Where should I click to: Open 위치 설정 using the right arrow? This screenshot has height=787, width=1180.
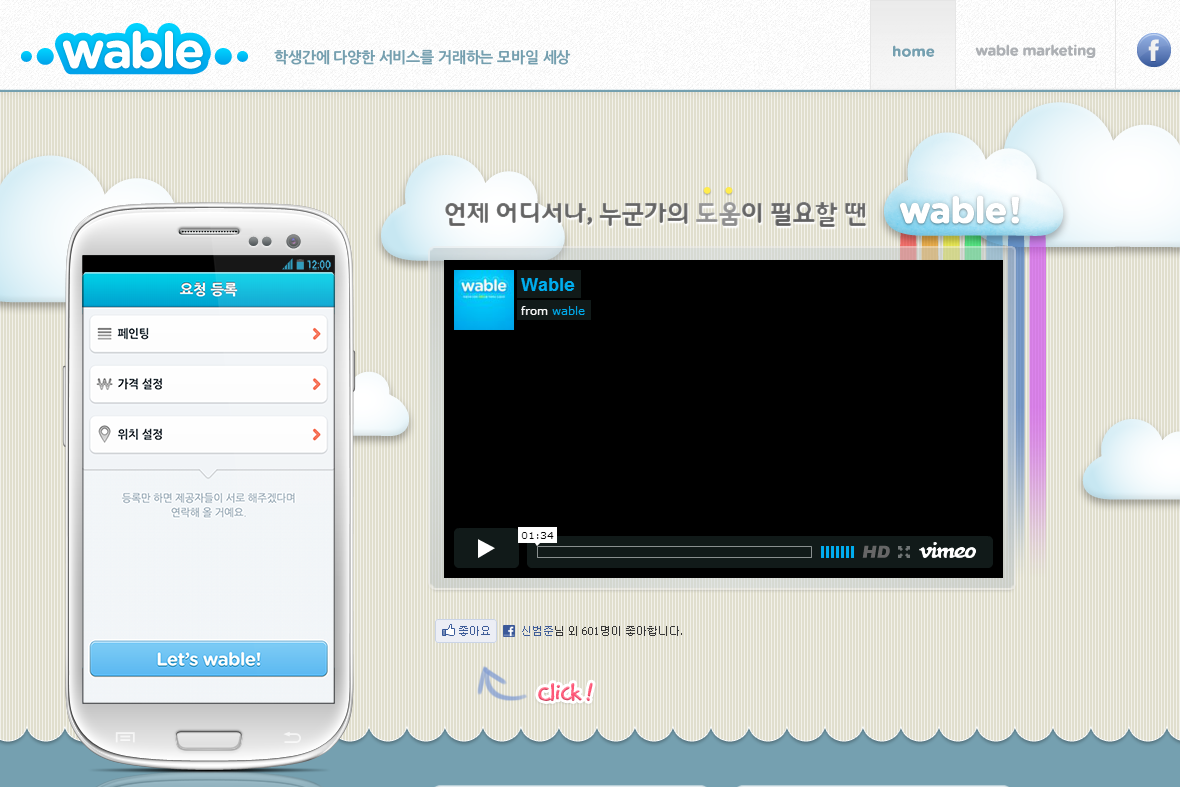point(318,434)
